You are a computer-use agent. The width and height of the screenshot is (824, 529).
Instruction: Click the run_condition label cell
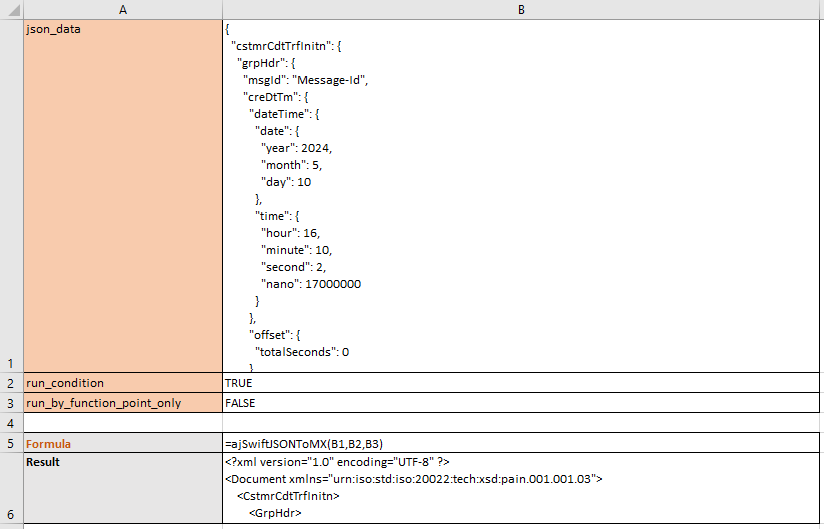tap(122, 383)
